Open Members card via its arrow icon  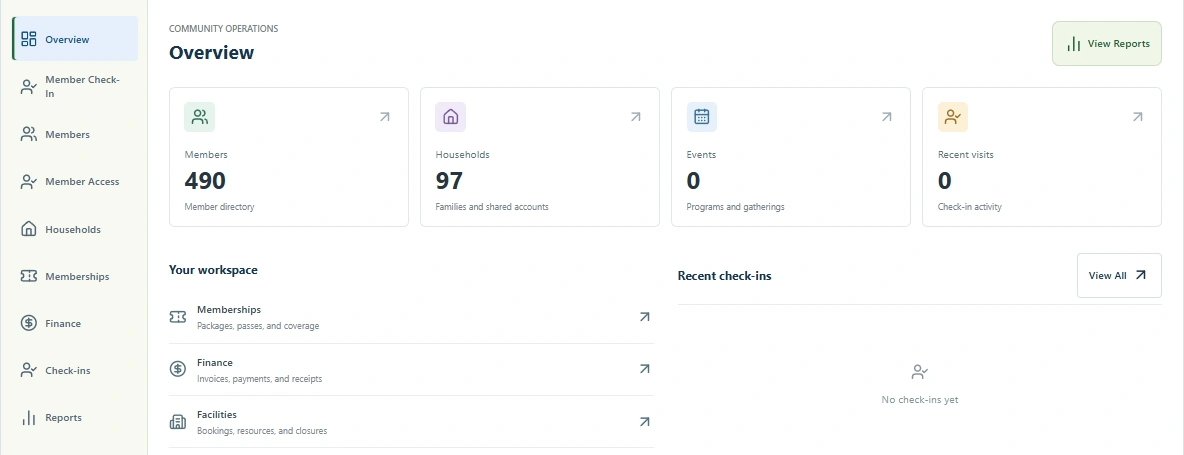[384, 117]
